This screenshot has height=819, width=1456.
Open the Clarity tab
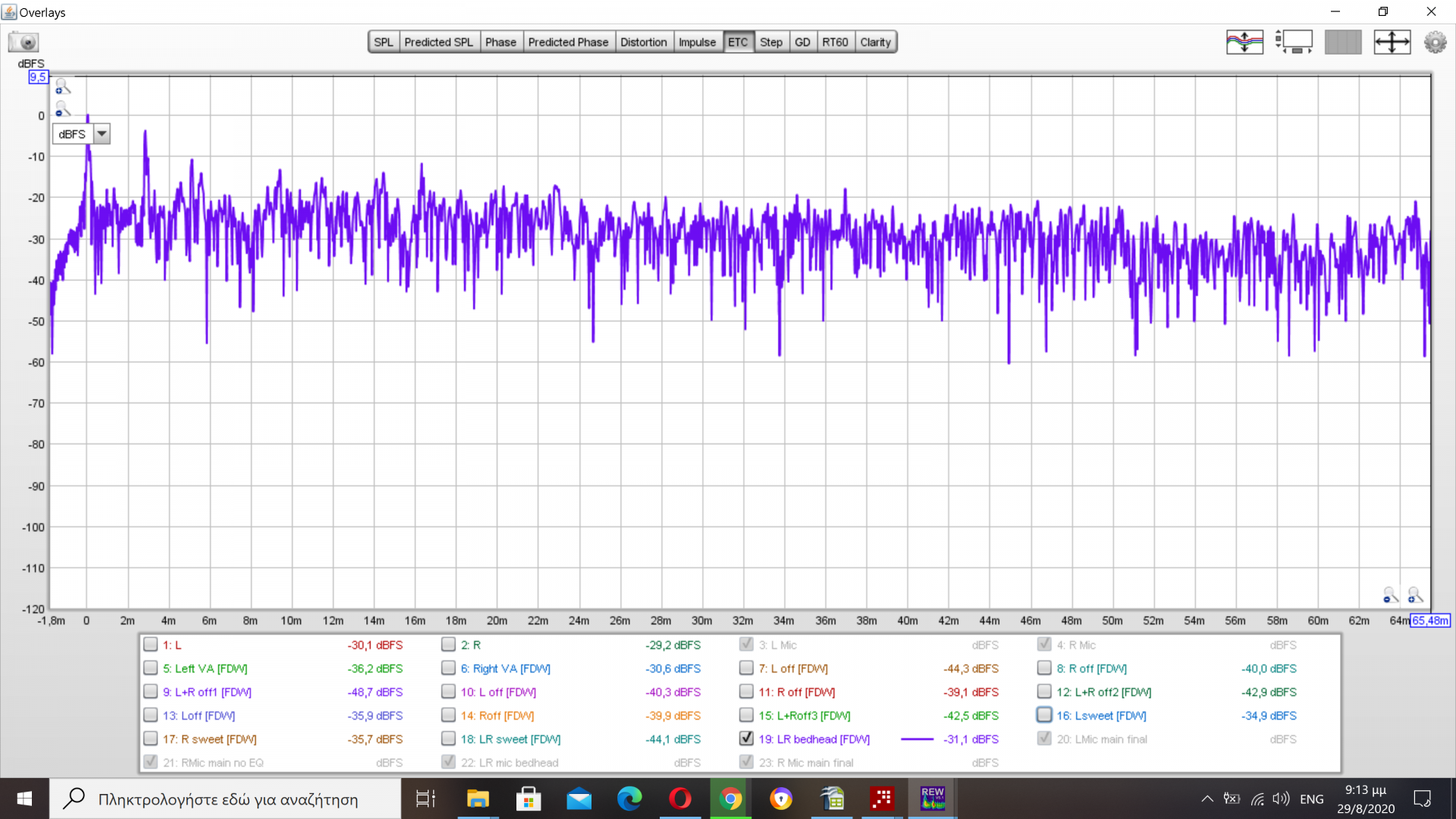[875, 42]
